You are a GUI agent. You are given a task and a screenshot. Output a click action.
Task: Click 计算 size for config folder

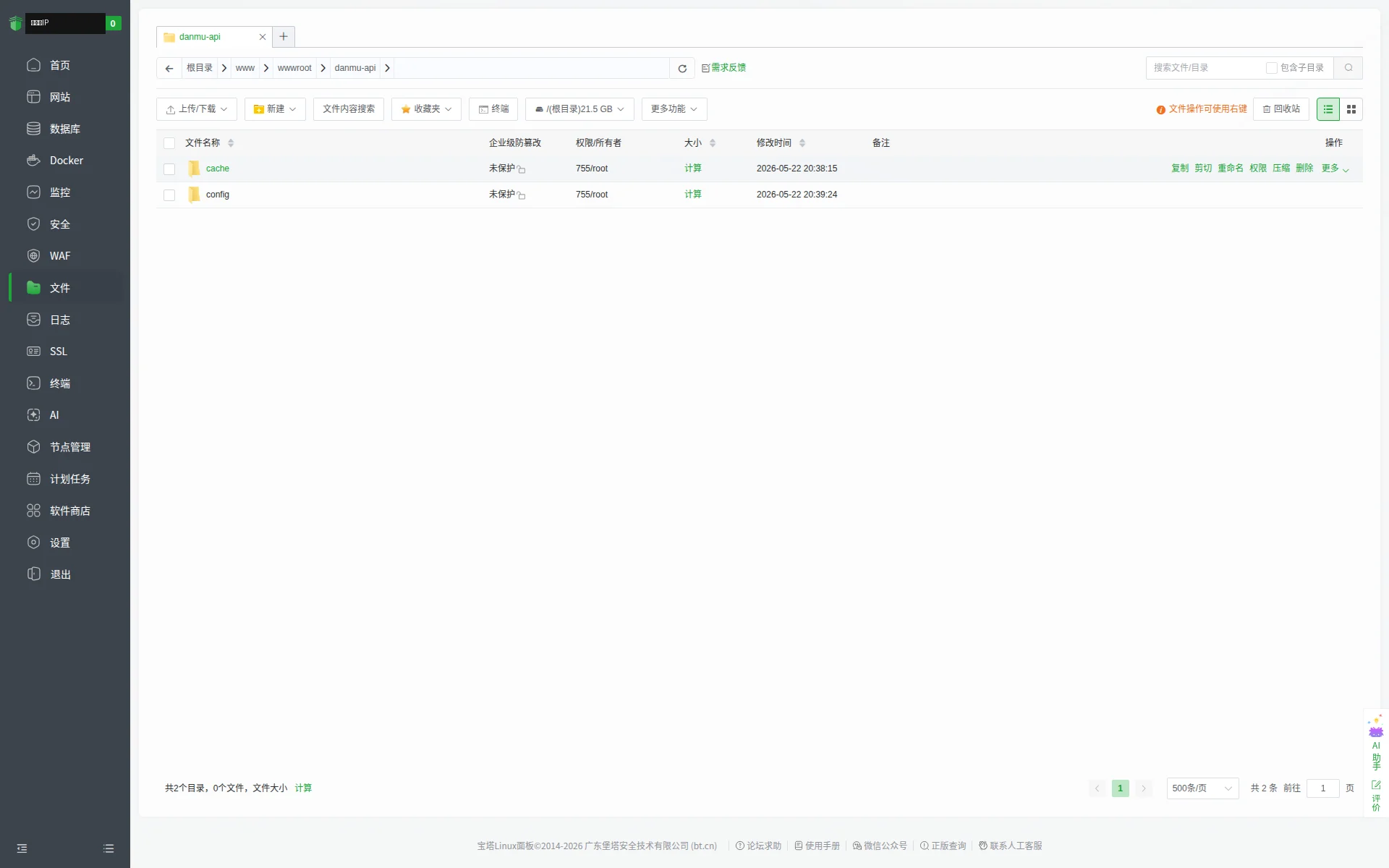pos(693,195)
